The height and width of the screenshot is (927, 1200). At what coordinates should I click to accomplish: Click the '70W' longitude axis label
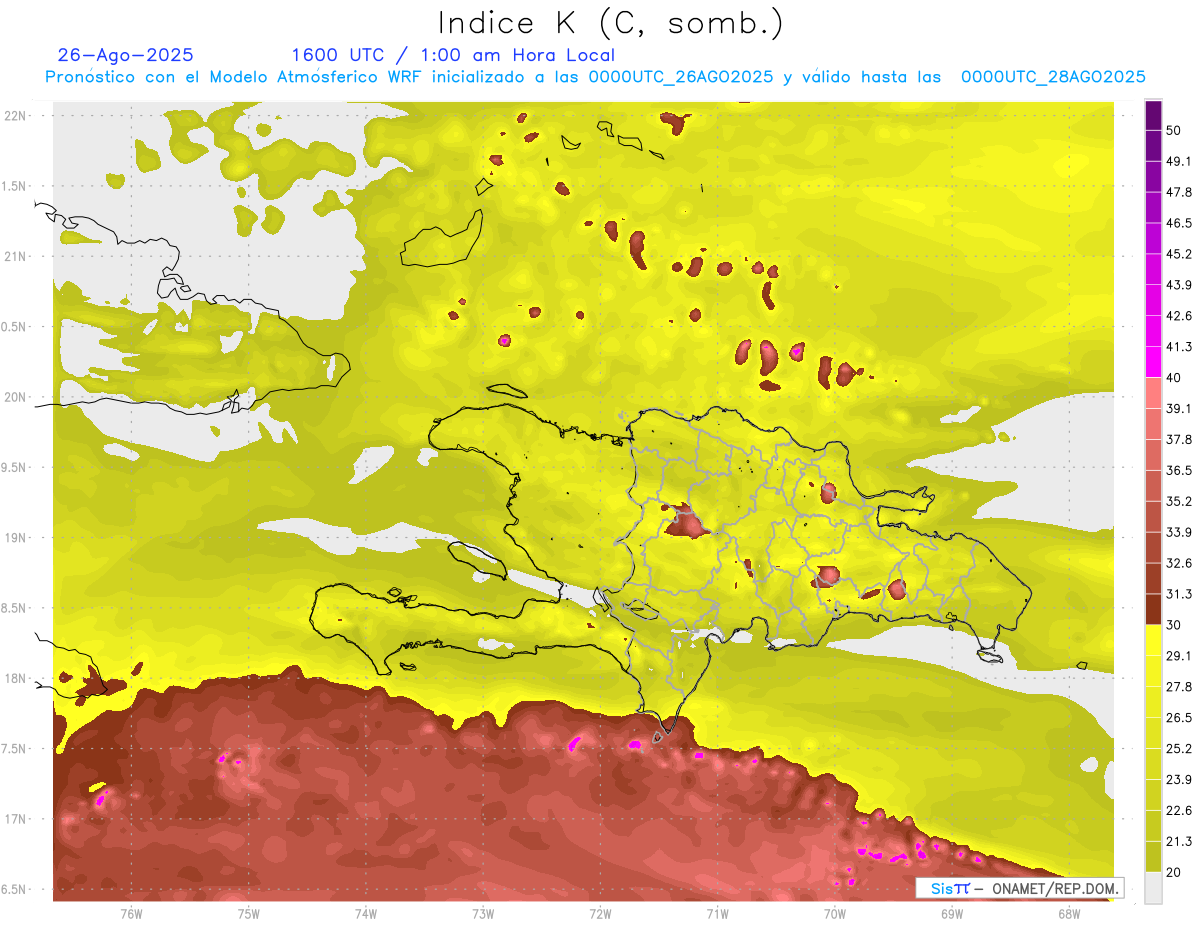pos(835,914)
